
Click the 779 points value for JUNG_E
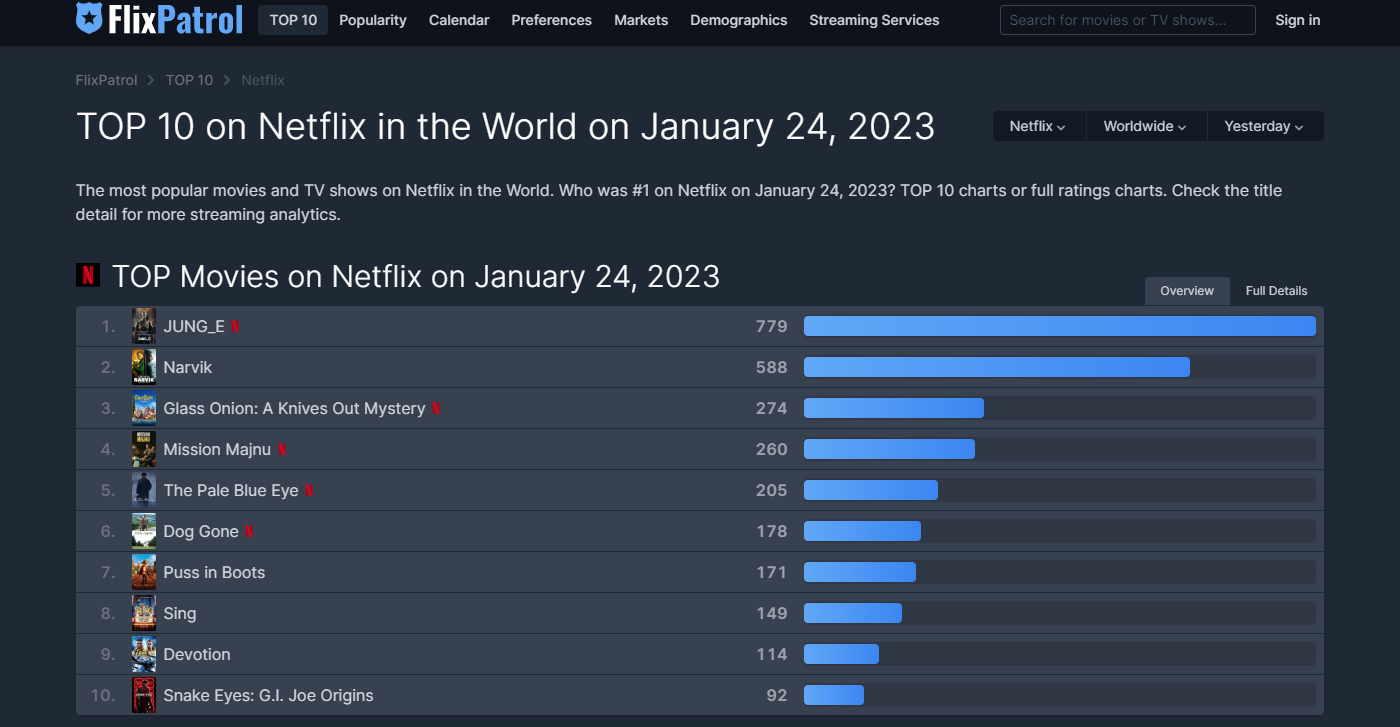click(772, 327)
